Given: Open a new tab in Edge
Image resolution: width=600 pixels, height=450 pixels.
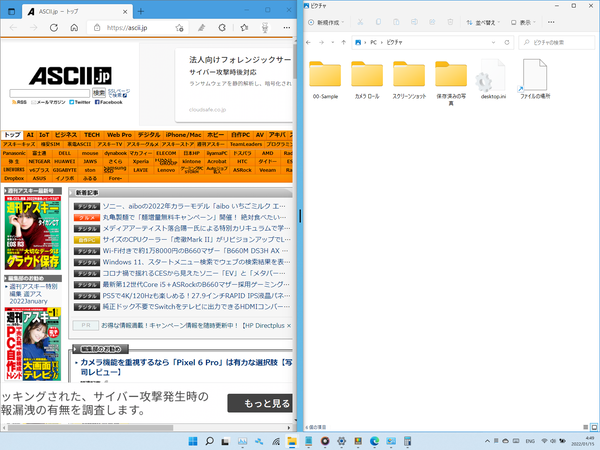Looking at the screenshot, I should point(141,11).
